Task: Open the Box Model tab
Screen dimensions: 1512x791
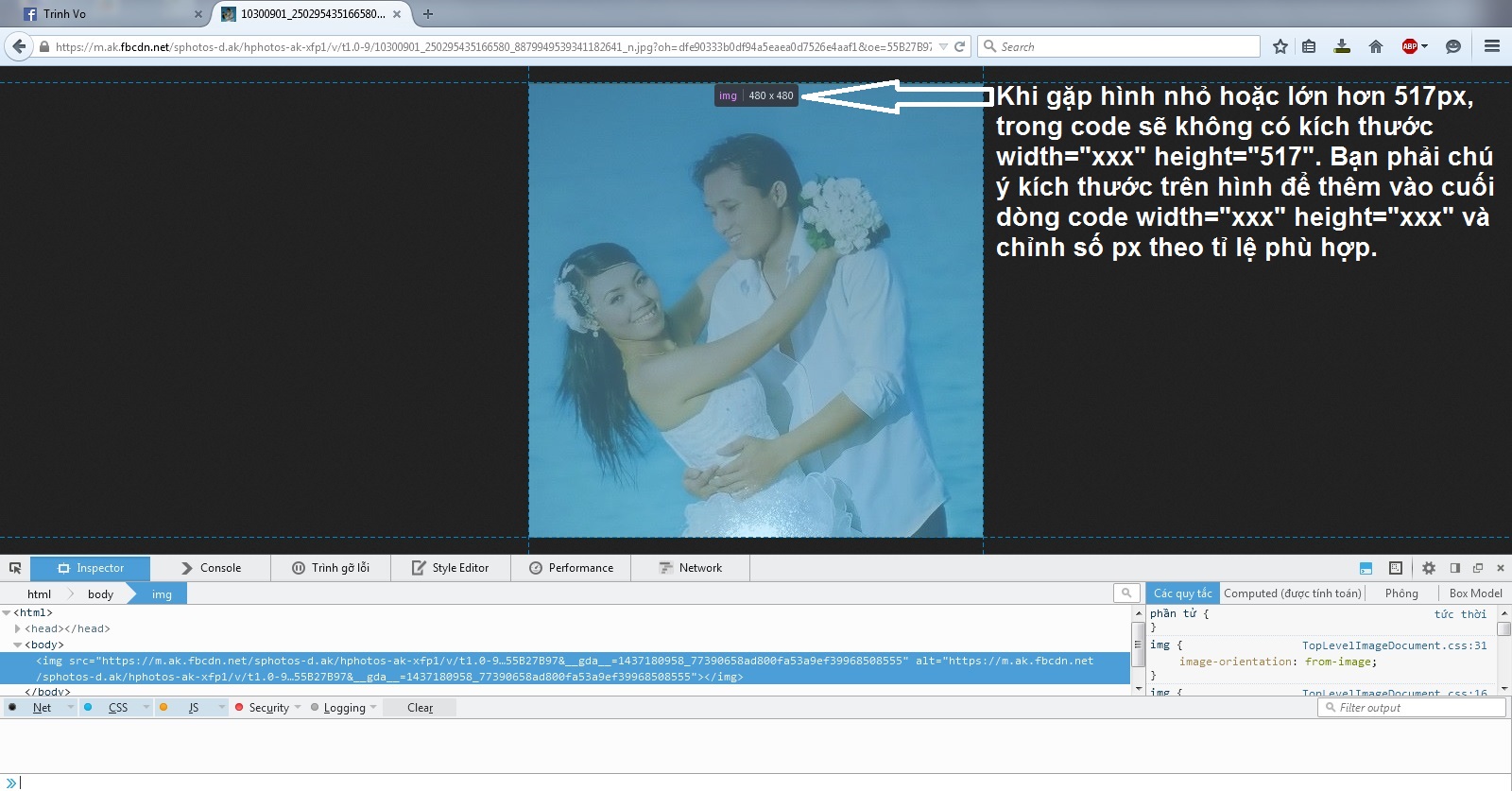Action: [x=1475, y=593]
